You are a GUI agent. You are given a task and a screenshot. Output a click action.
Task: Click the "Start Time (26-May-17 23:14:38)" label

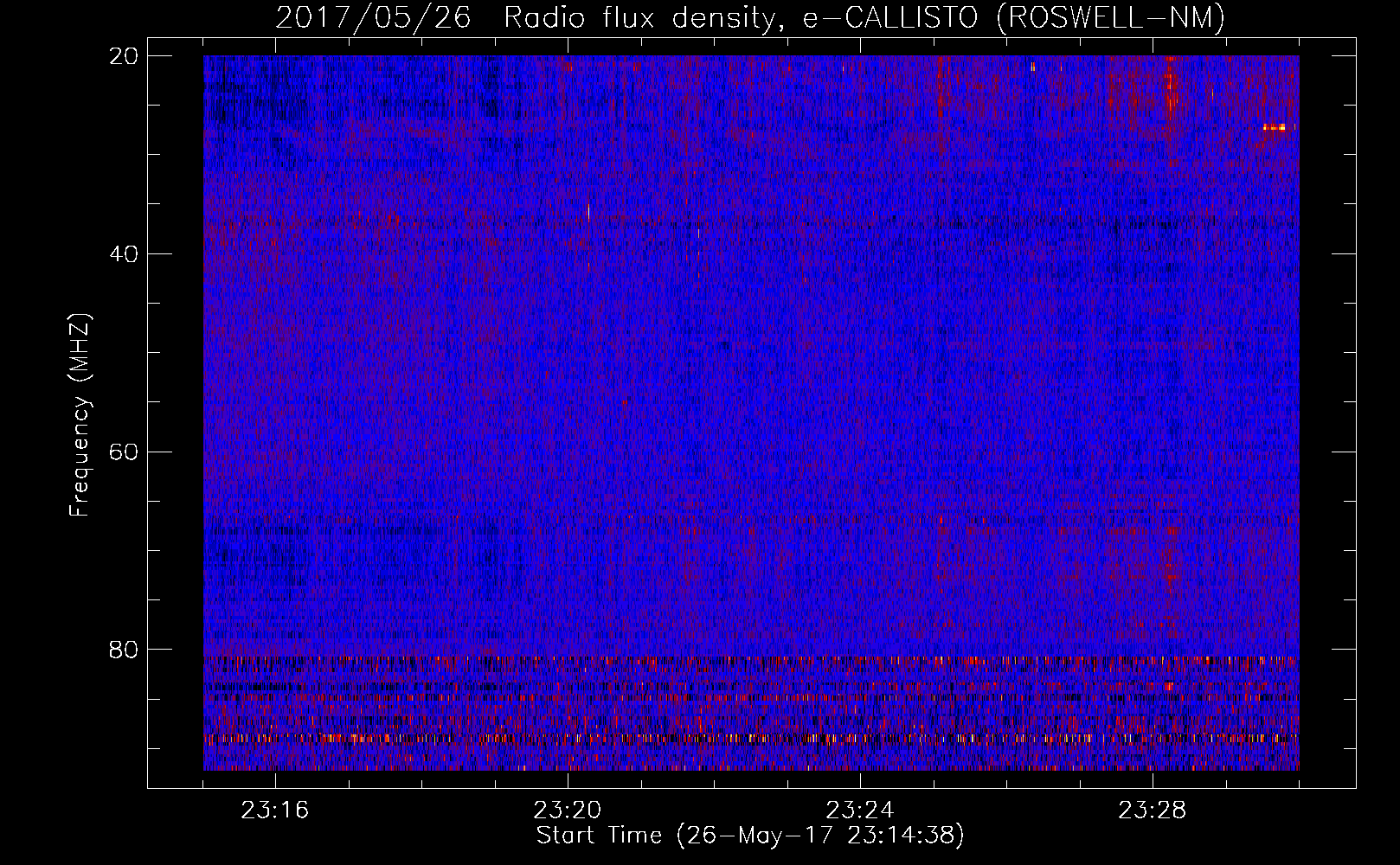coord(750,836)
